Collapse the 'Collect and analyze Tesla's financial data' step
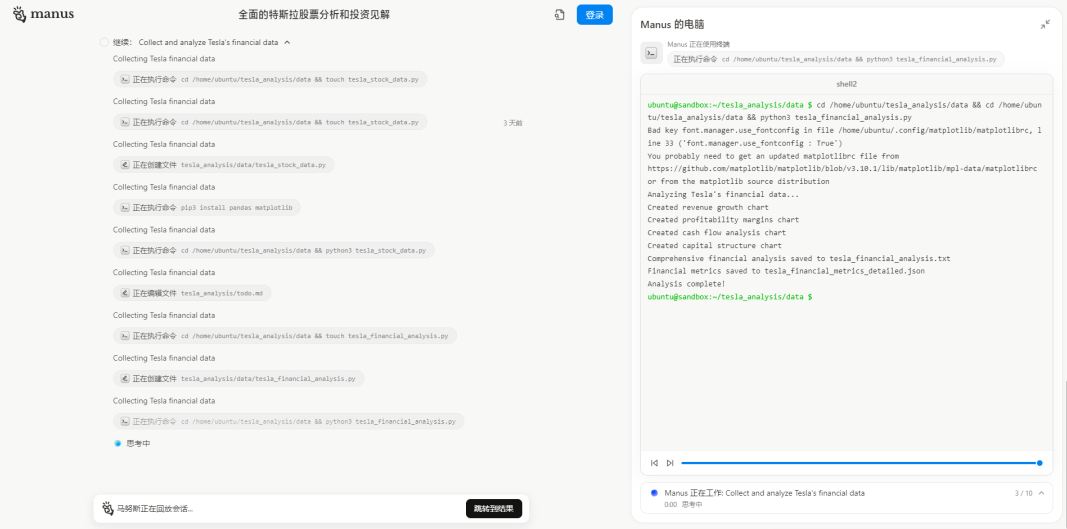Image resolution: width=1067 pixels, height=529 pixels. pos(287,42)
